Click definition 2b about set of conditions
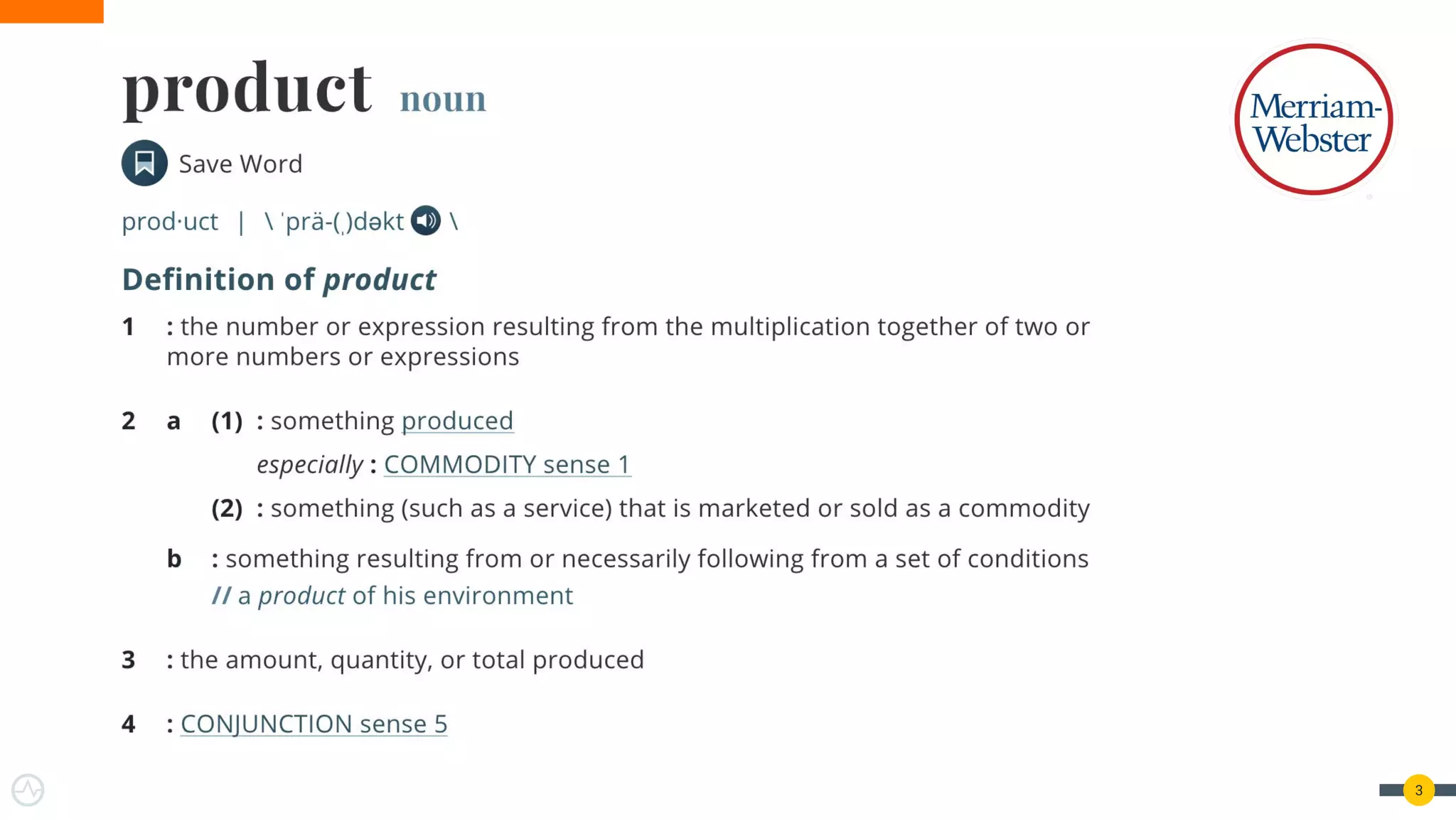The width and height of the screenshot is (1456, 819). click(x=650, y=559)
